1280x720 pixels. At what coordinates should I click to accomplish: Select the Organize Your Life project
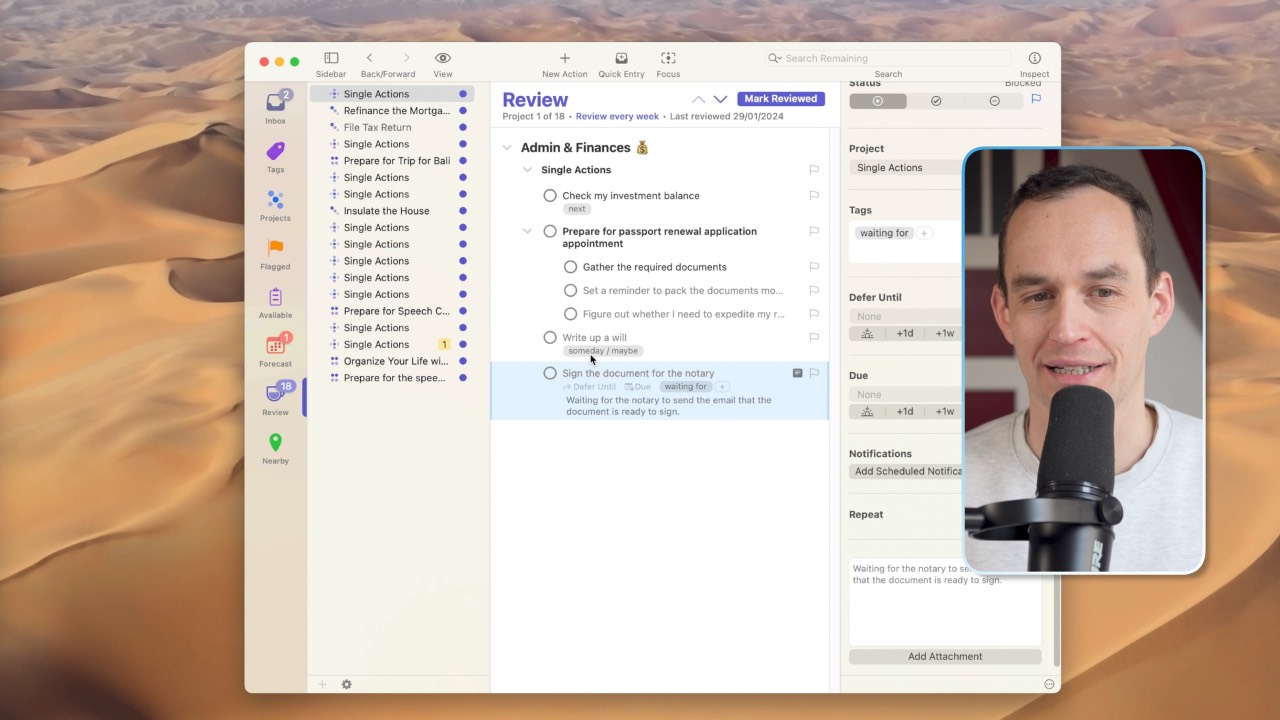pos(398,361)
